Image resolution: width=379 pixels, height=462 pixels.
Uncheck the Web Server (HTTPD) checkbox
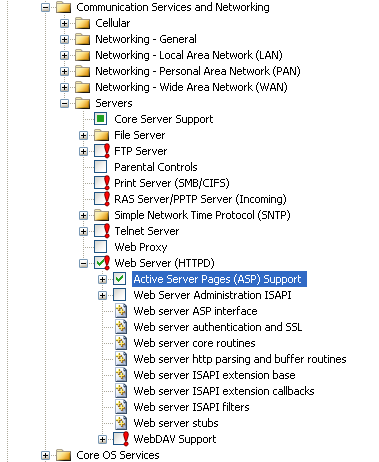point(100,263)
